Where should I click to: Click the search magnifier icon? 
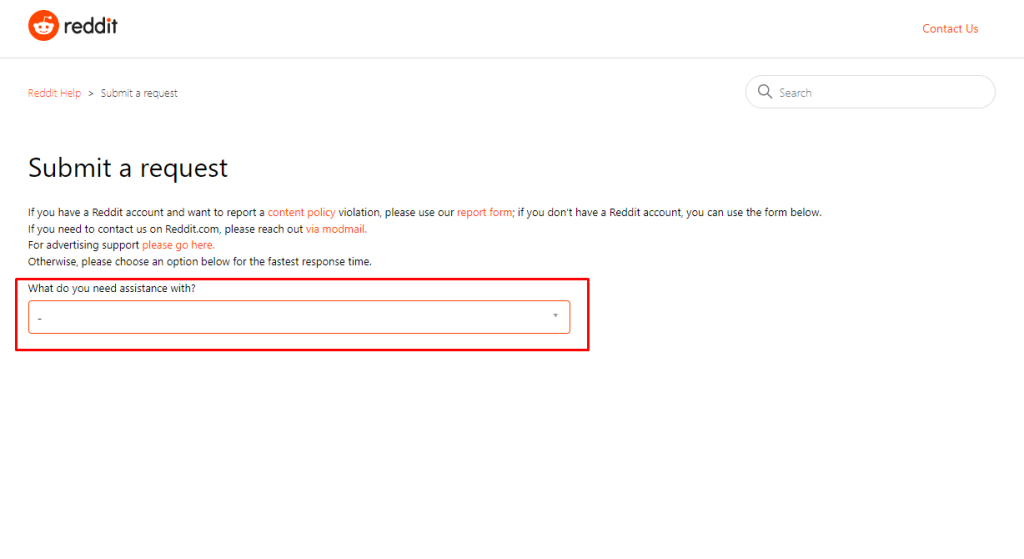coord(764,91)
